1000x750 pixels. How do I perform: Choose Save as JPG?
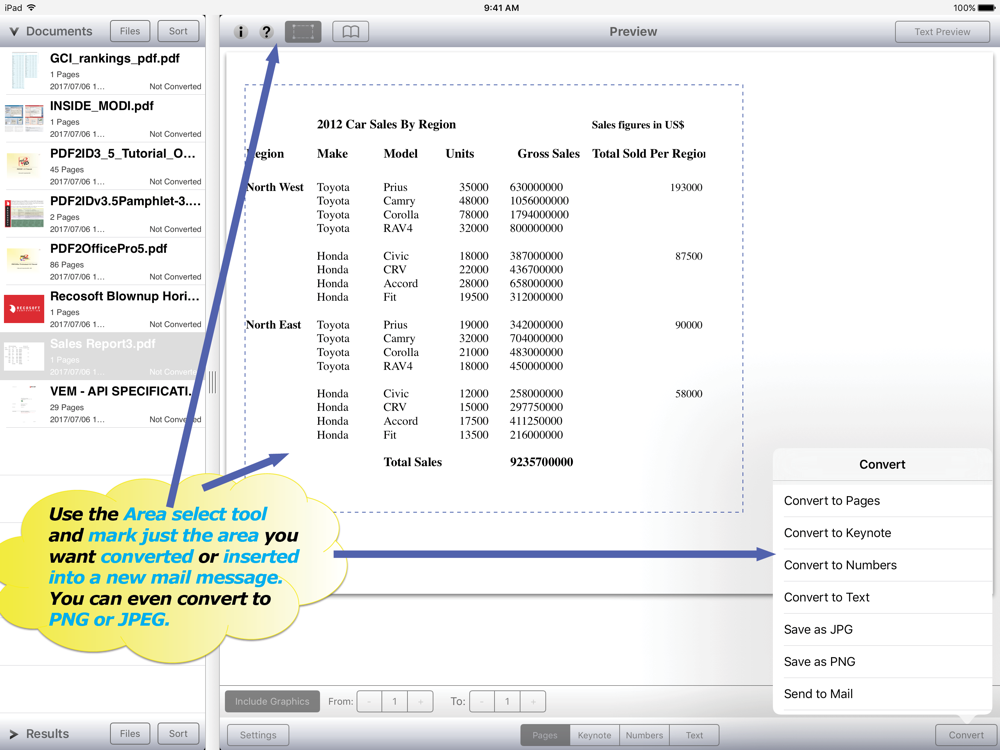(883, 629)
